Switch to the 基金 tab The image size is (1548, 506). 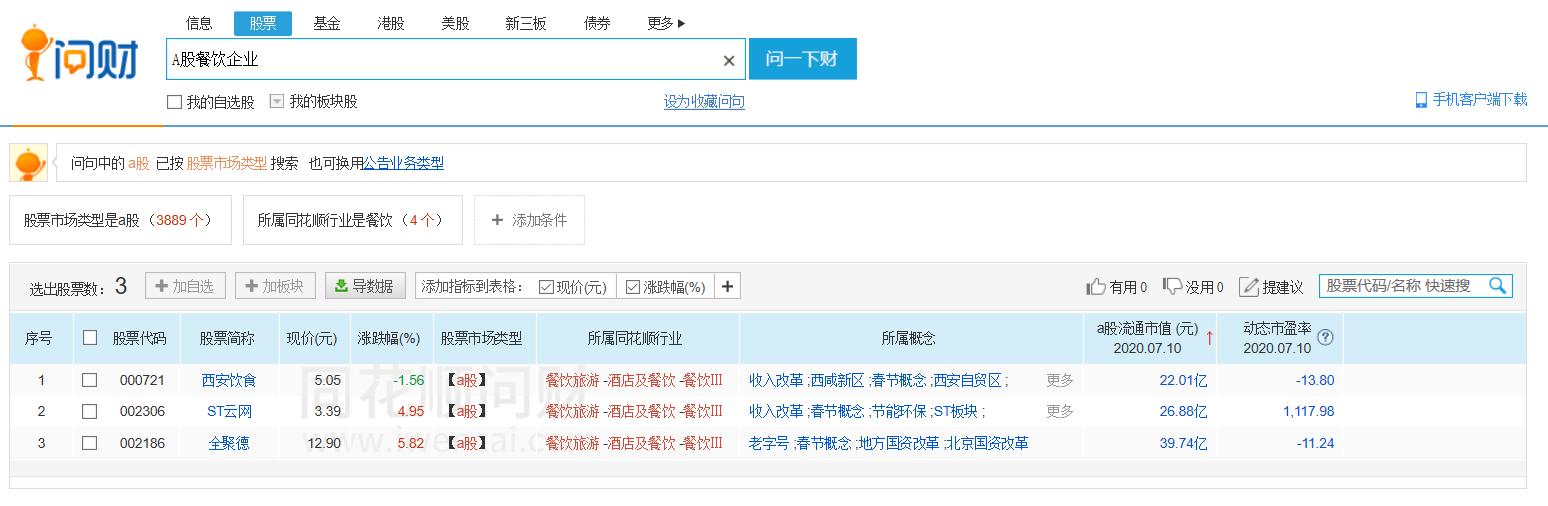point(327,23)
